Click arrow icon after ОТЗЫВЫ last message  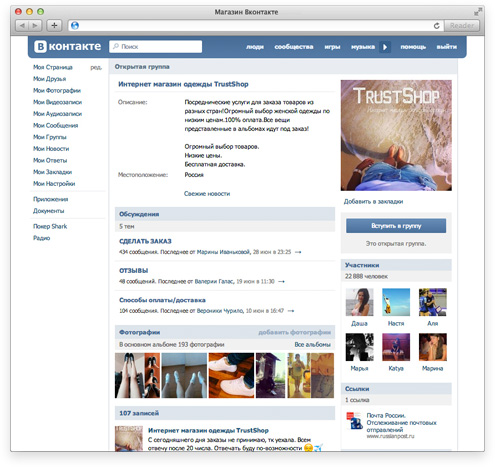click(281, 282)
